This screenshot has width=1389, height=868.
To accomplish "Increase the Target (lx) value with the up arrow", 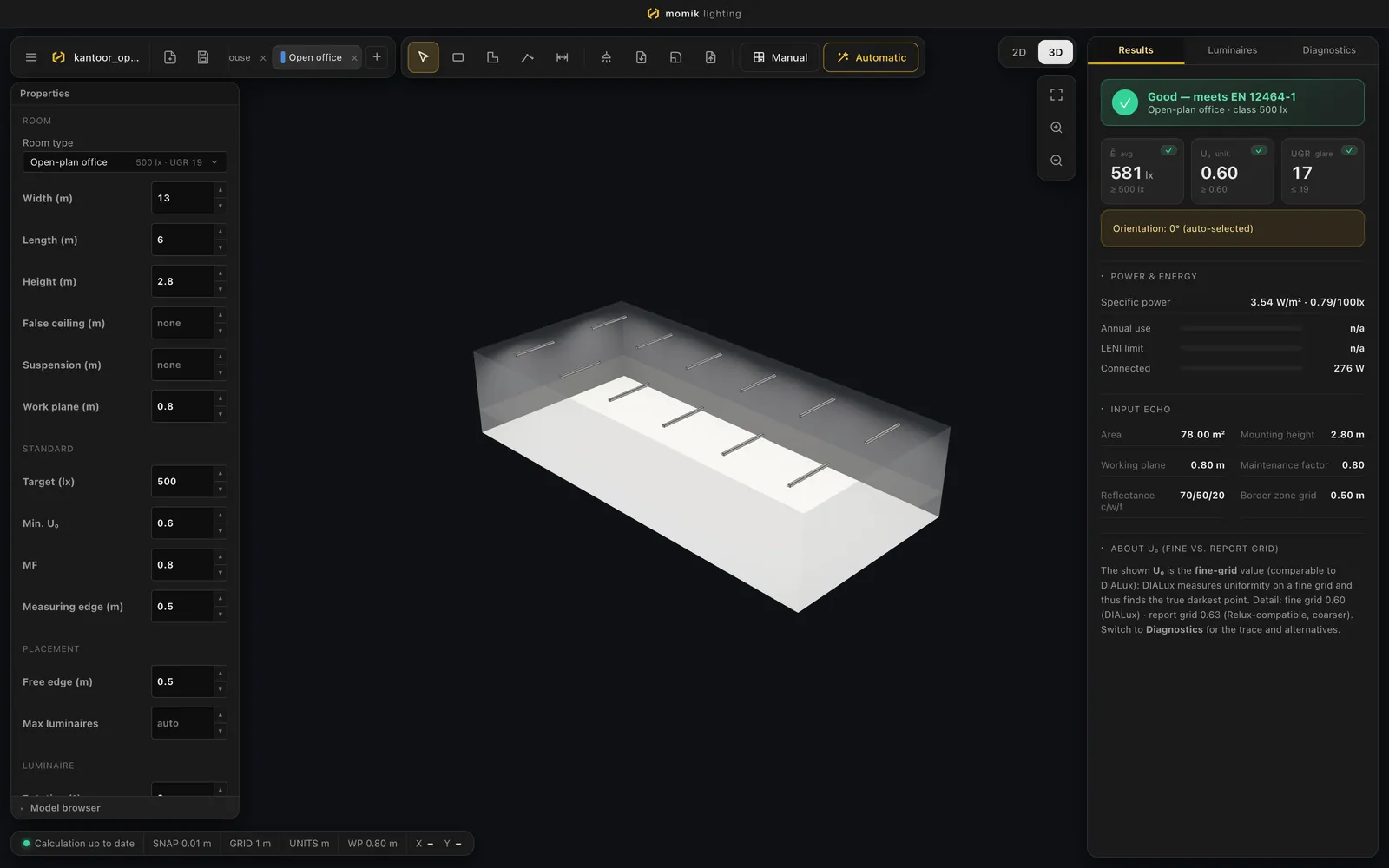I will pyautogui.click(x=221, y=473).
